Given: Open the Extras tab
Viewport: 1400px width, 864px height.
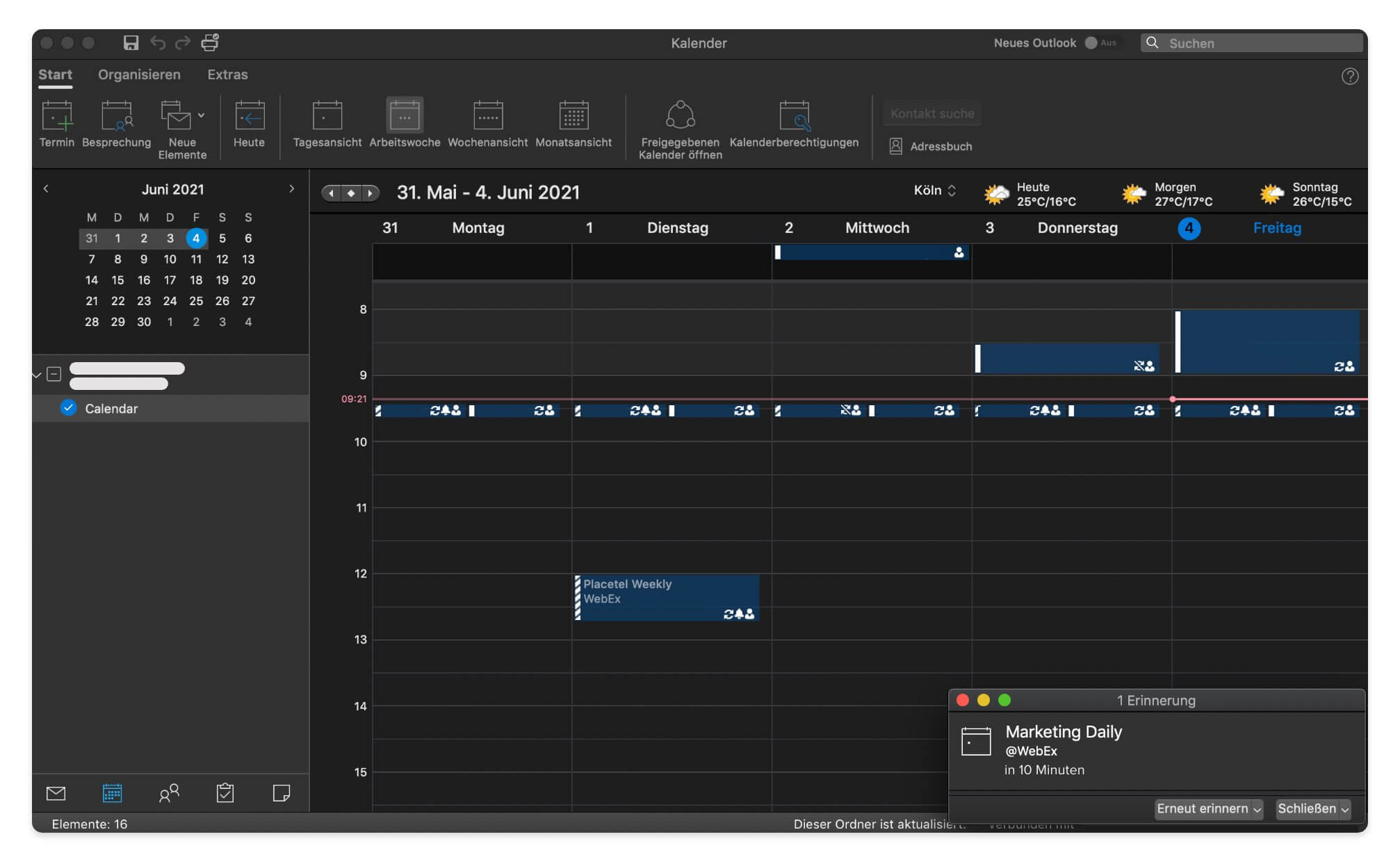Looking at the screenshot, I should [227, 74].
